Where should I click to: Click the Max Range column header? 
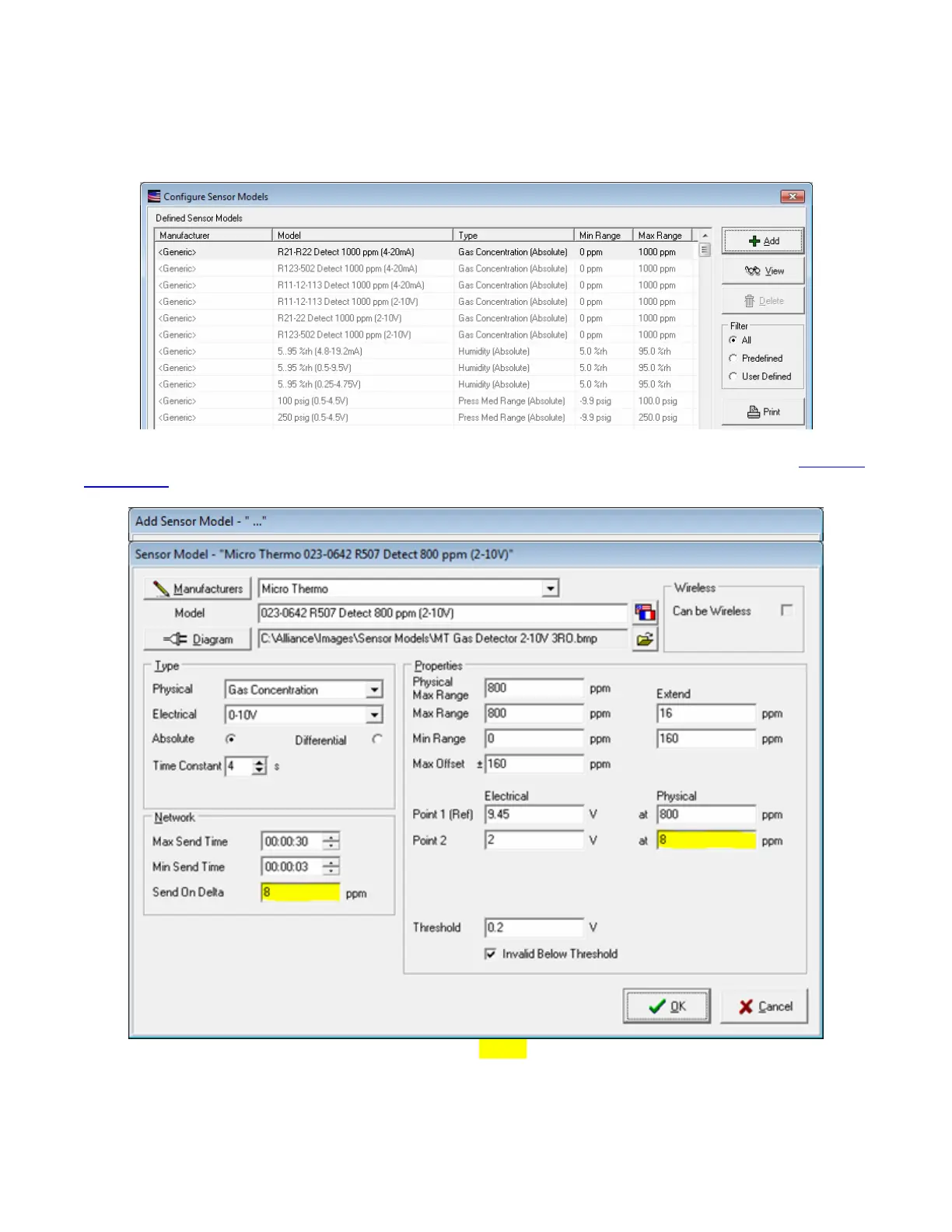click(662, 236)
